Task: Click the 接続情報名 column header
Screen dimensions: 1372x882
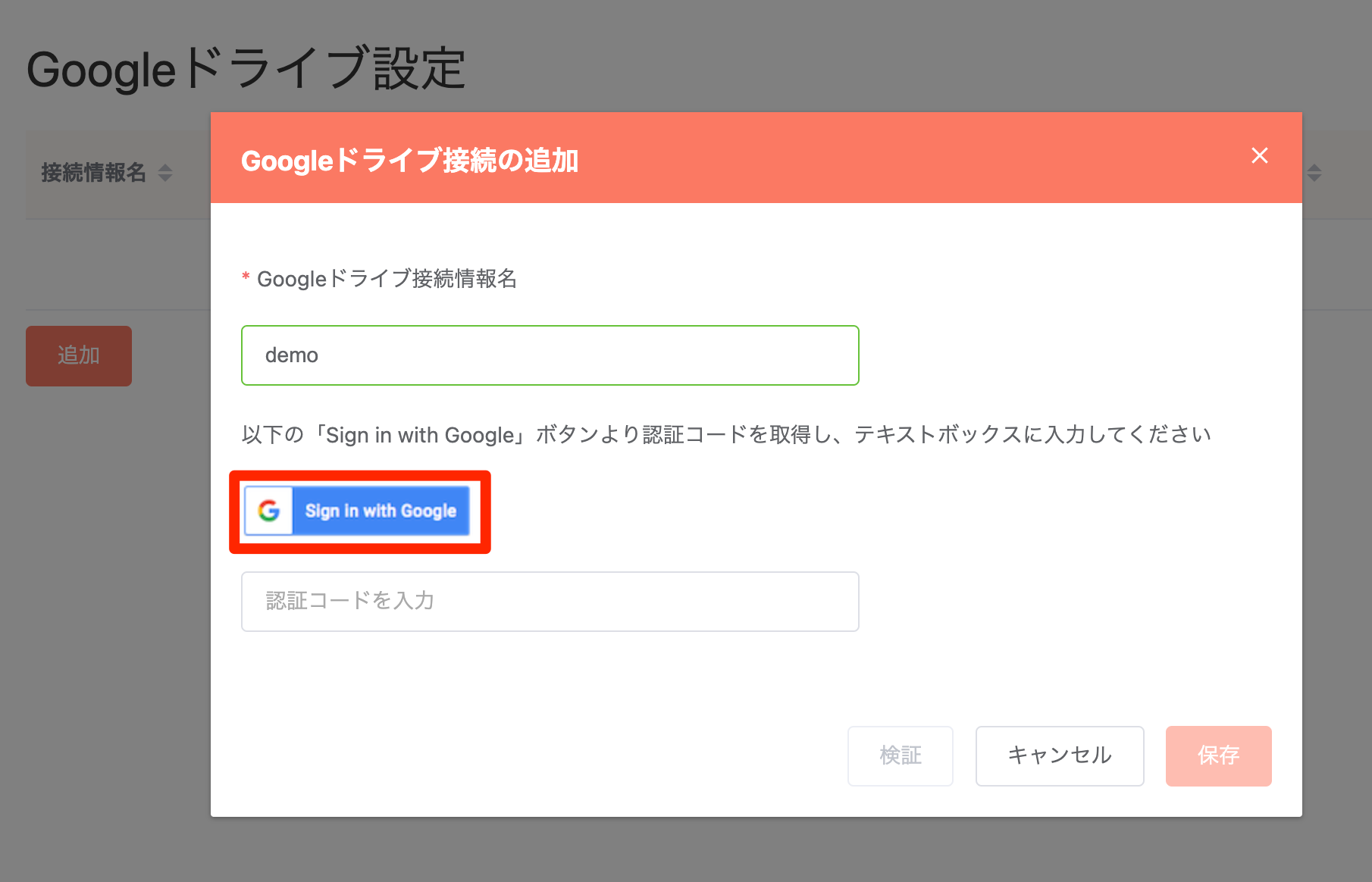Action: pyautogui.click(x=94, y=174)
